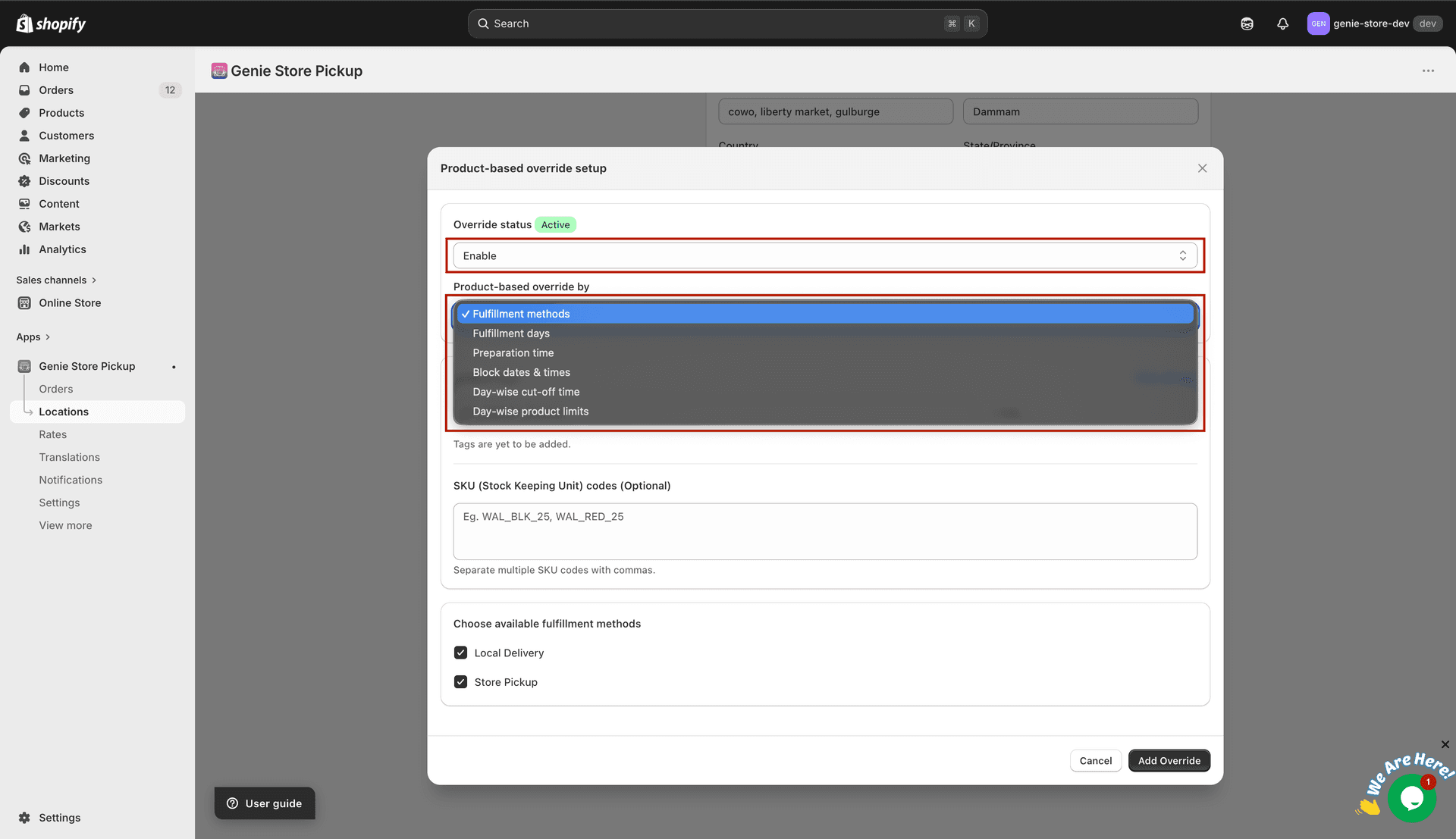1456x839 pixels.
Task: Click the Orders count badge 12
Action: (x=170, y=90)
